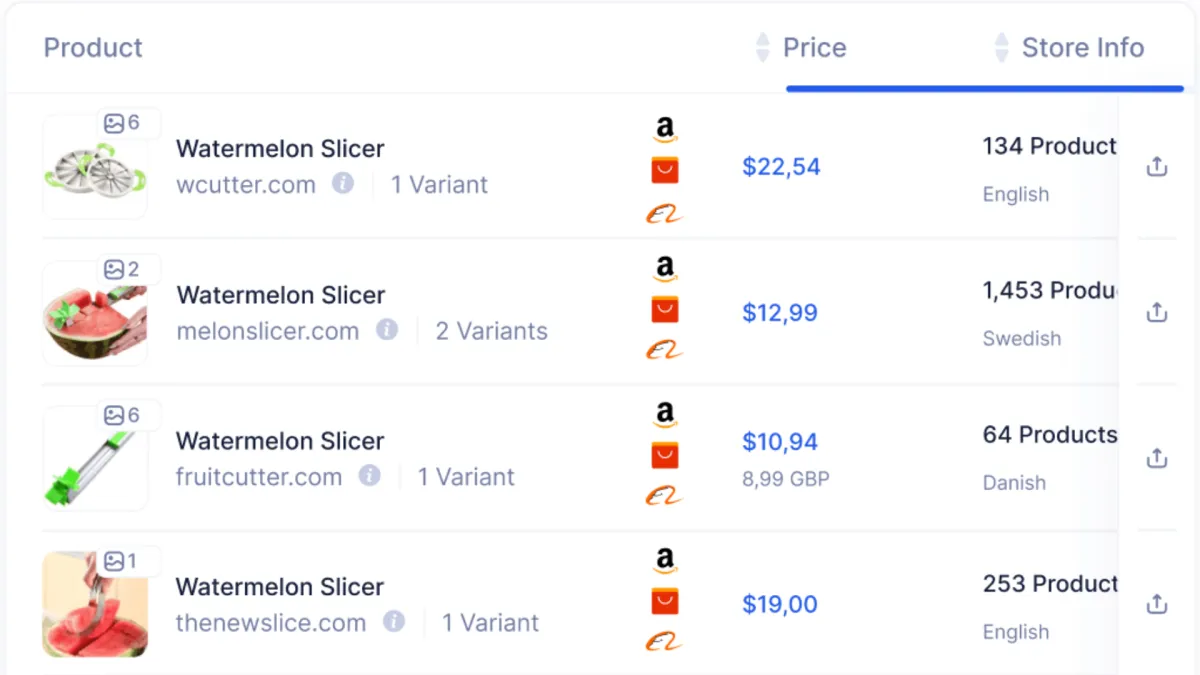Open AliExpress icon in melonslicer.com row
This screenshot has width=1200, height=675.
[665, 310]
